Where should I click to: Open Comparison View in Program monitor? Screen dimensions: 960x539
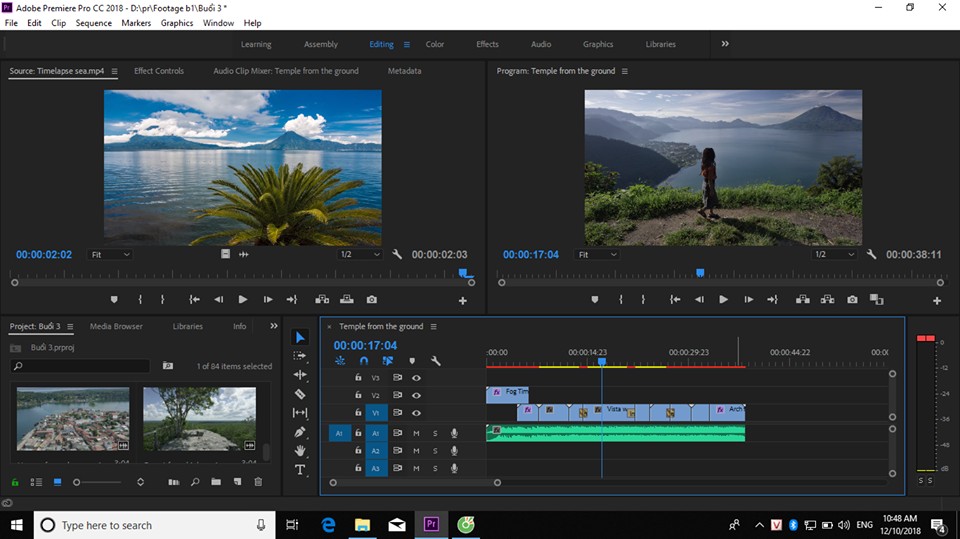tap(877, 300)
